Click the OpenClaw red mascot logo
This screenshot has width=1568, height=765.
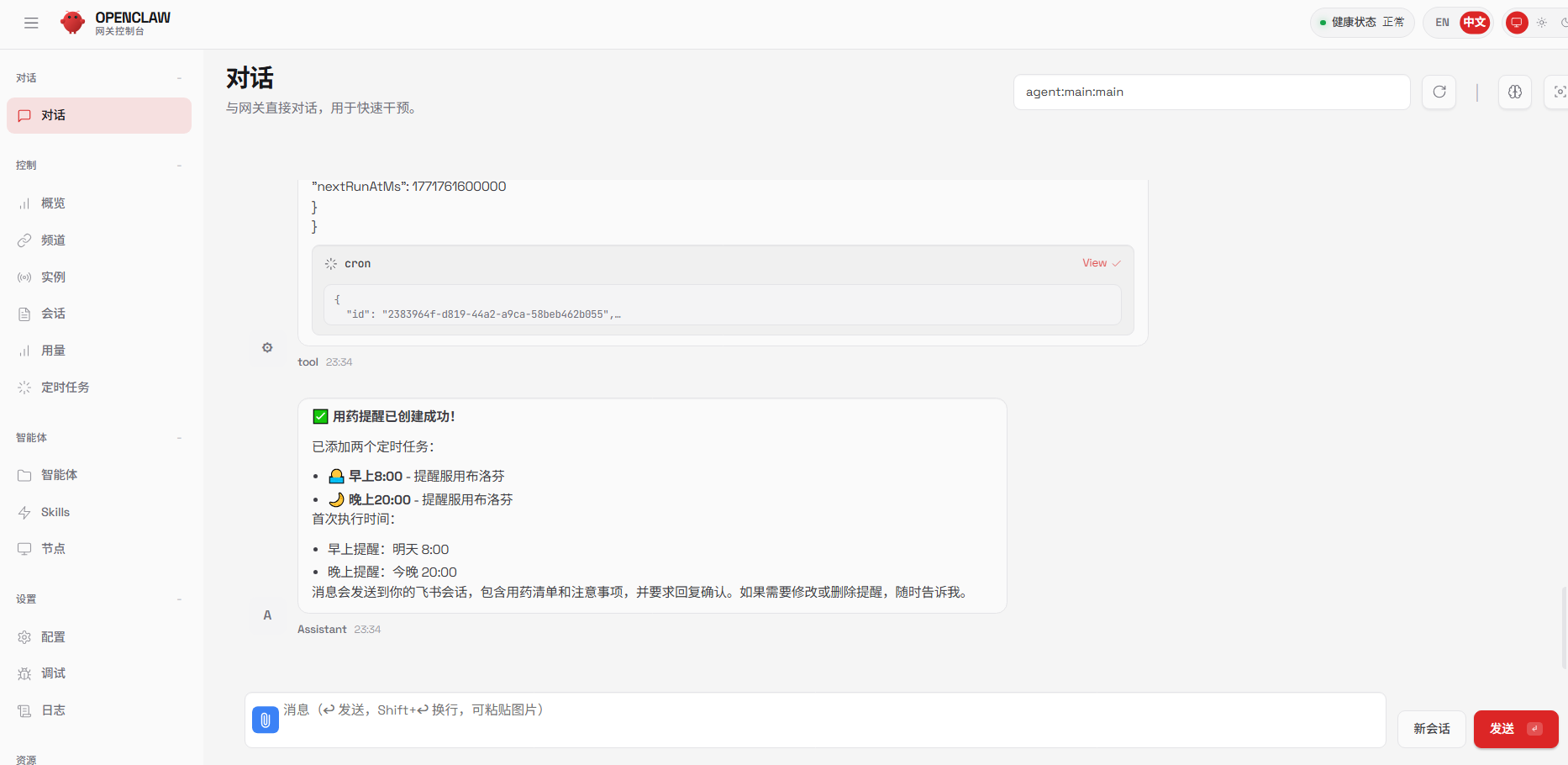pos(73,23)
